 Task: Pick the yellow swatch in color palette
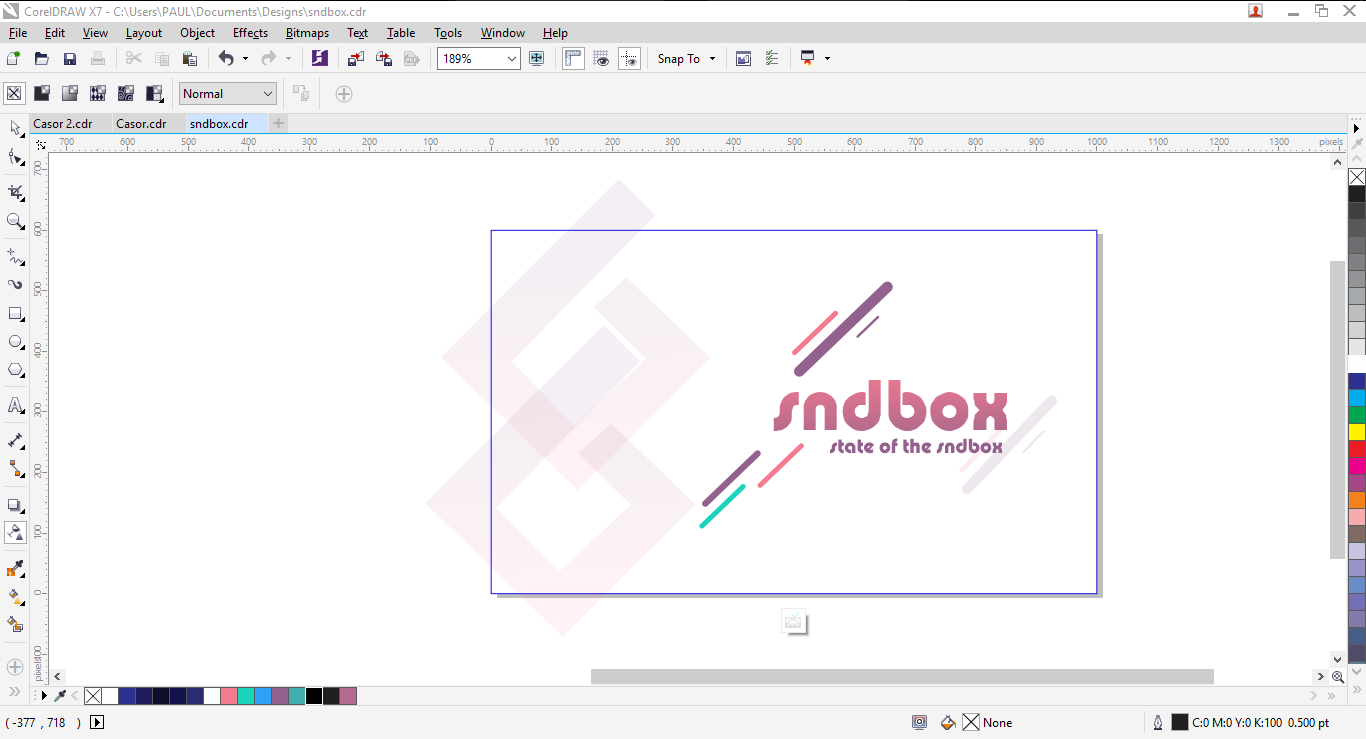pos(1357,432)
